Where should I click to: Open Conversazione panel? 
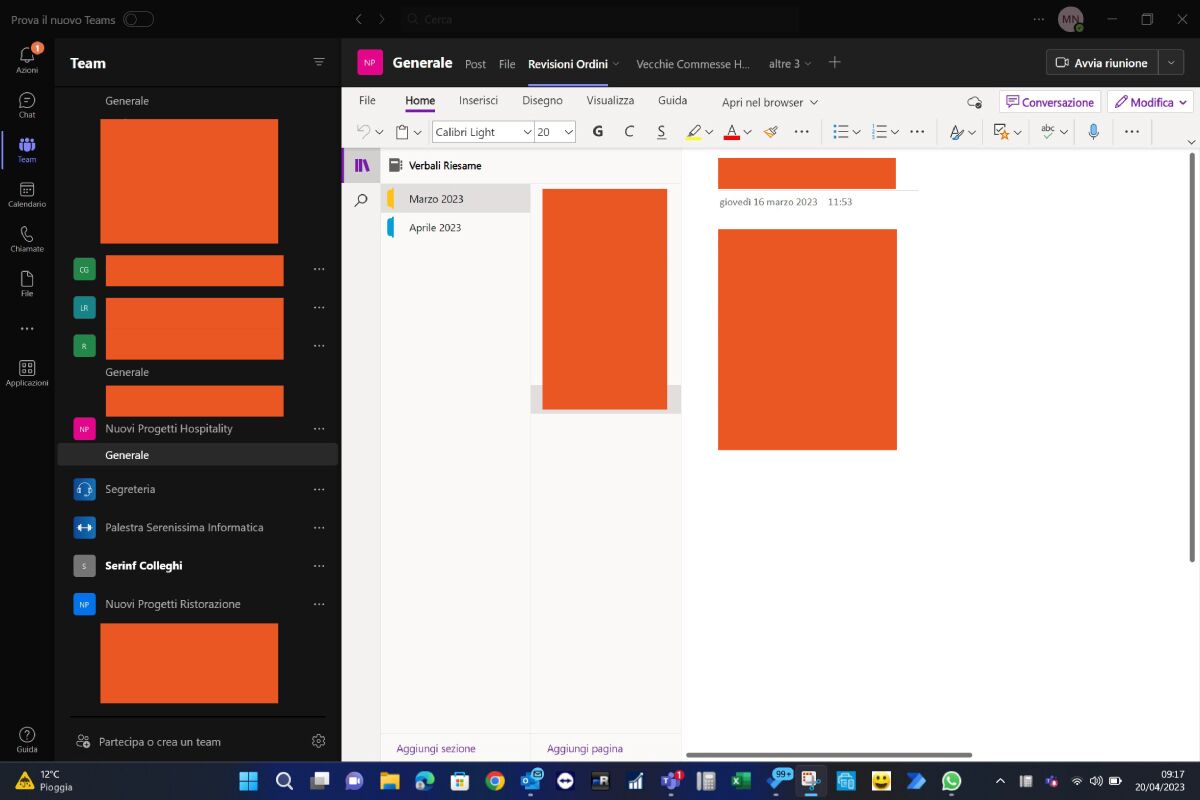coord(1050,101)
